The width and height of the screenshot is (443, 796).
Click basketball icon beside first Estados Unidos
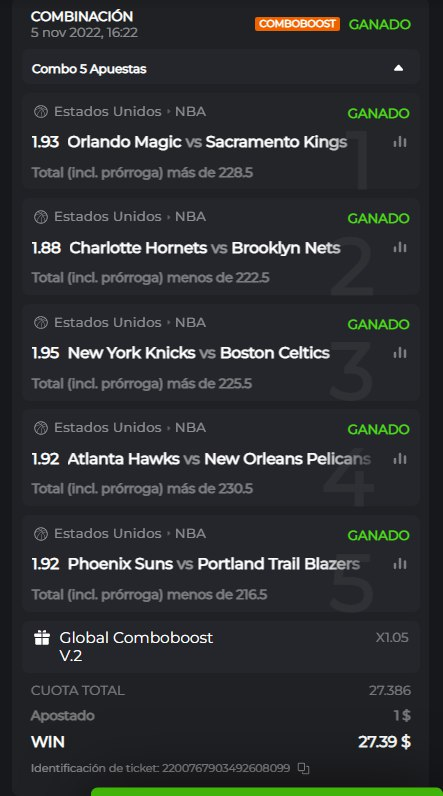point(41,112)
